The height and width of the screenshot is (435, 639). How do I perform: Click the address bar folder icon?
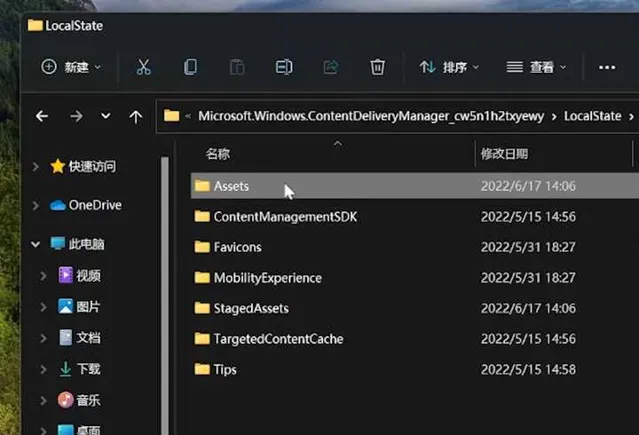[172, 116]
